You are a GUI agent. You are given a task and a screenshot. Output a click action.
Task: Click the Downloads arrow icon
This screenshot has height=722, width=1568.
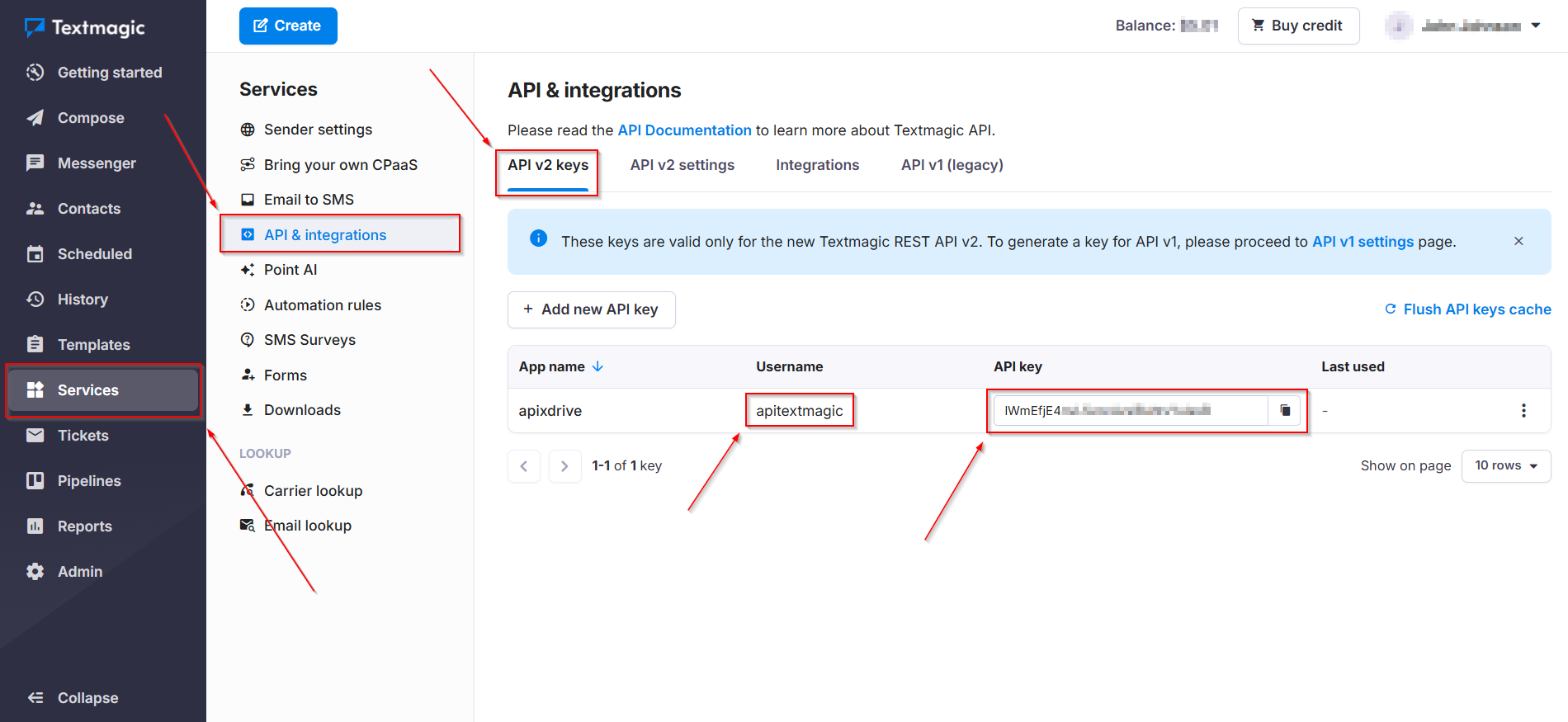click(x=248, y=410)
